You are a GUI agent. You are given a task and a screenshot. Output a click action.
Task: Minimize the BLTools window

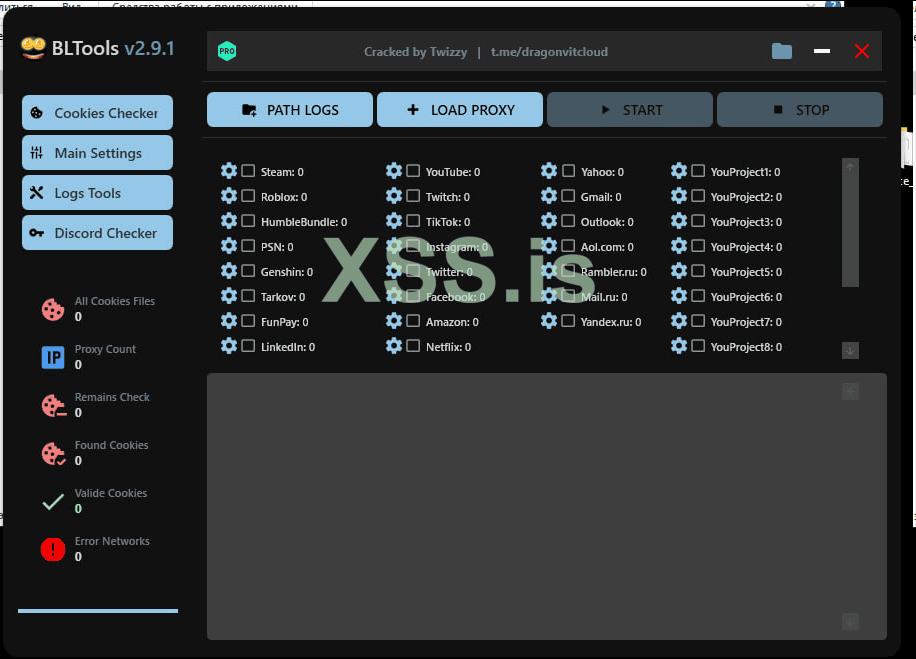[x=822, y=51]
